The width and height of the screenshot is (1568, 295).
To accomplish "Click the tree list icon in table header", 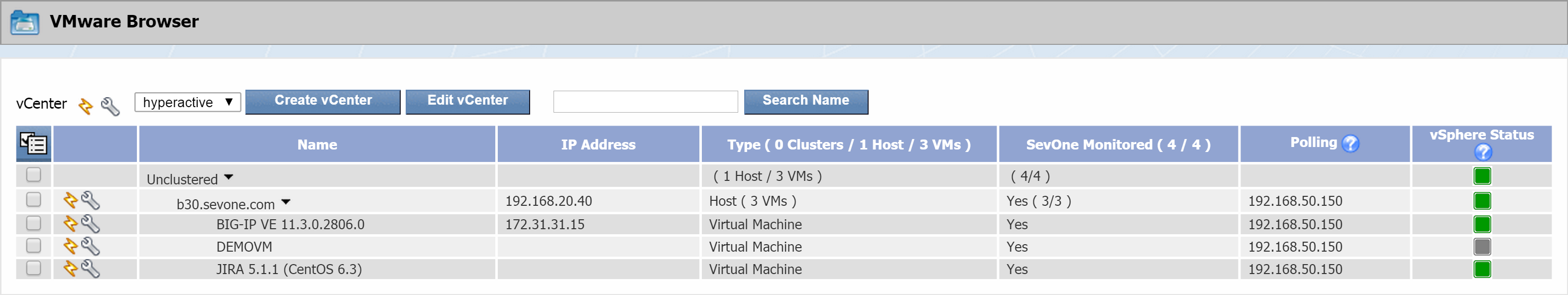I will pos(33,145).
